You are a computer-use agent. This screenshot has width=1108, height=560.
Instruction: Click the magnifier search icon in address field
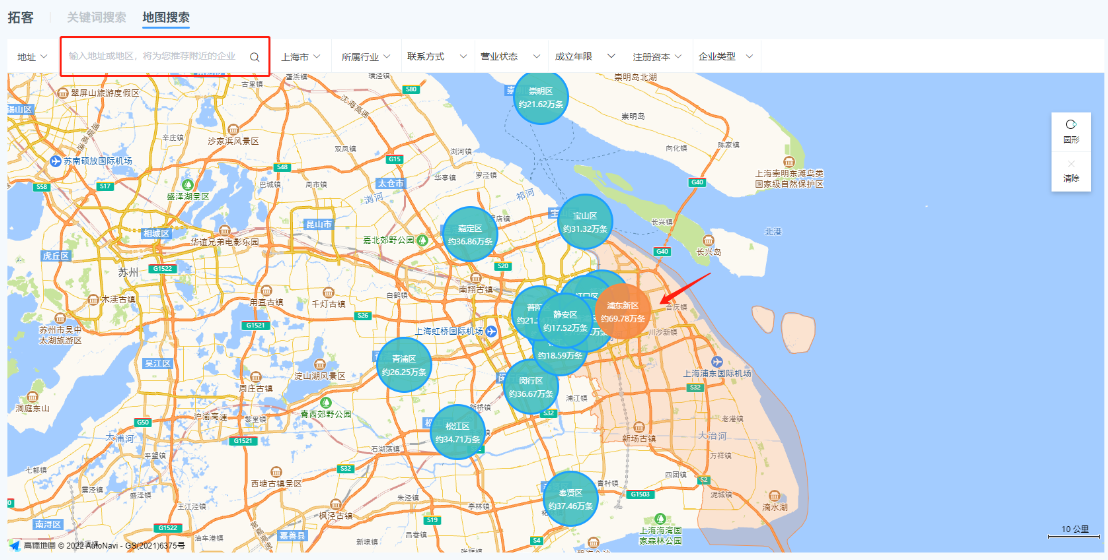pos(254,57)
